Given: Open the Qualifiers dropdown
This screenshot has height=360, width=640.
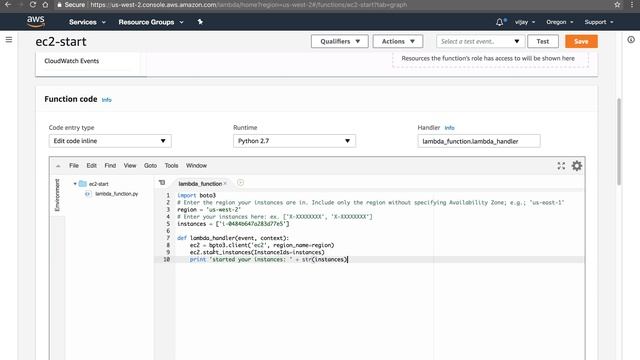Looking at the screenshot, I should 340,41.
